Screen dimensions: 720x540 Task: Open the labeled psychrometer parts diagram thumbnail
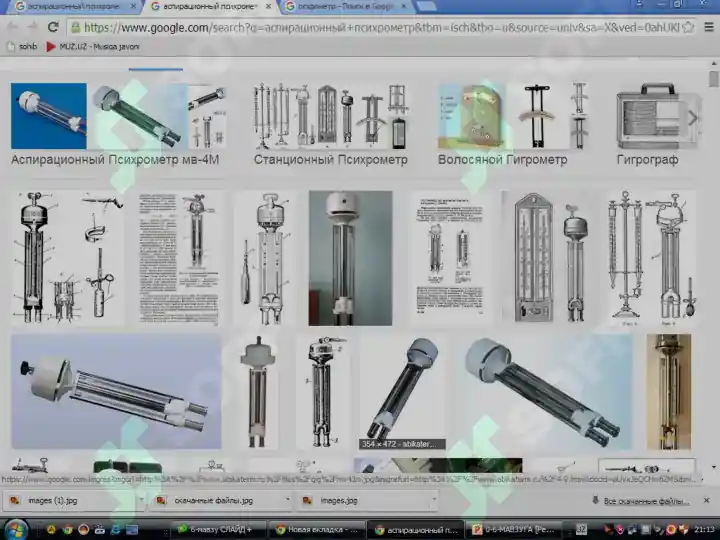coord(68,258)
